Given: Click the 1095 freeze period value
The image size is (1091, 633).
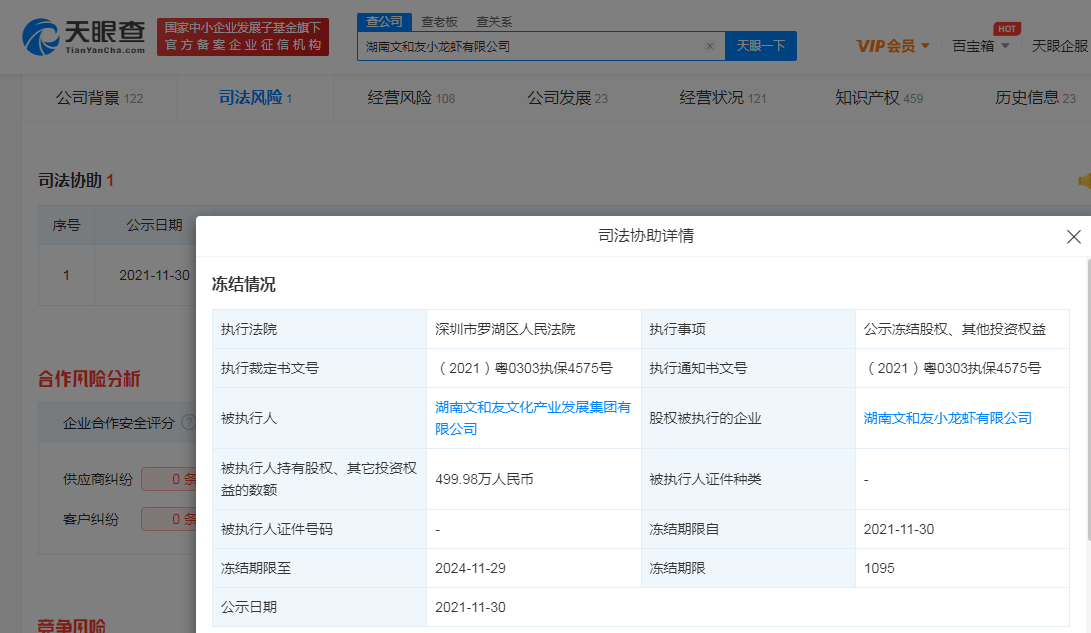Looking at the screenshot, I should point(879,568).
